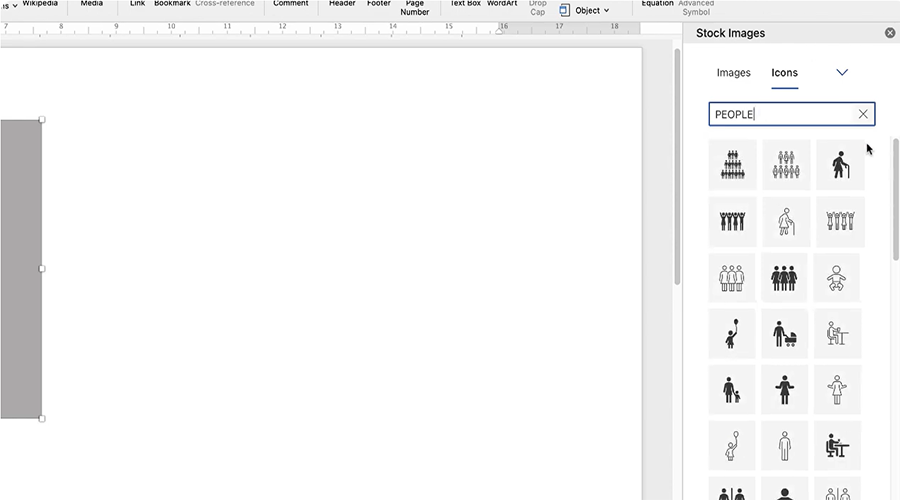
Task: Expand the stock images category chevron
Action: [842, 73]
